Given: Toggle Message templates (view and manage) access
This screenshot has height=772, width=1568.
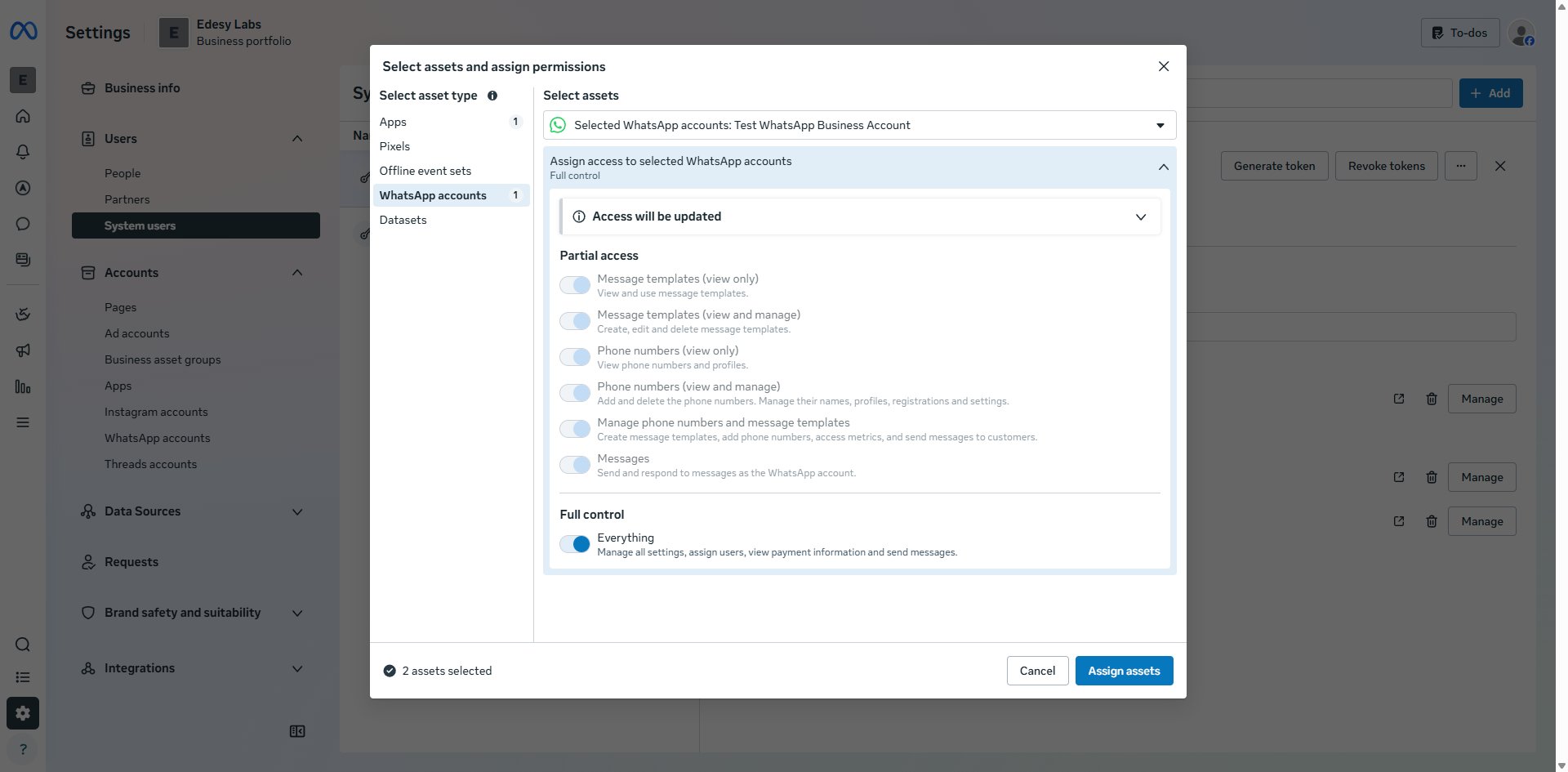Looking at the screenshot, I should tap(575, 321).
